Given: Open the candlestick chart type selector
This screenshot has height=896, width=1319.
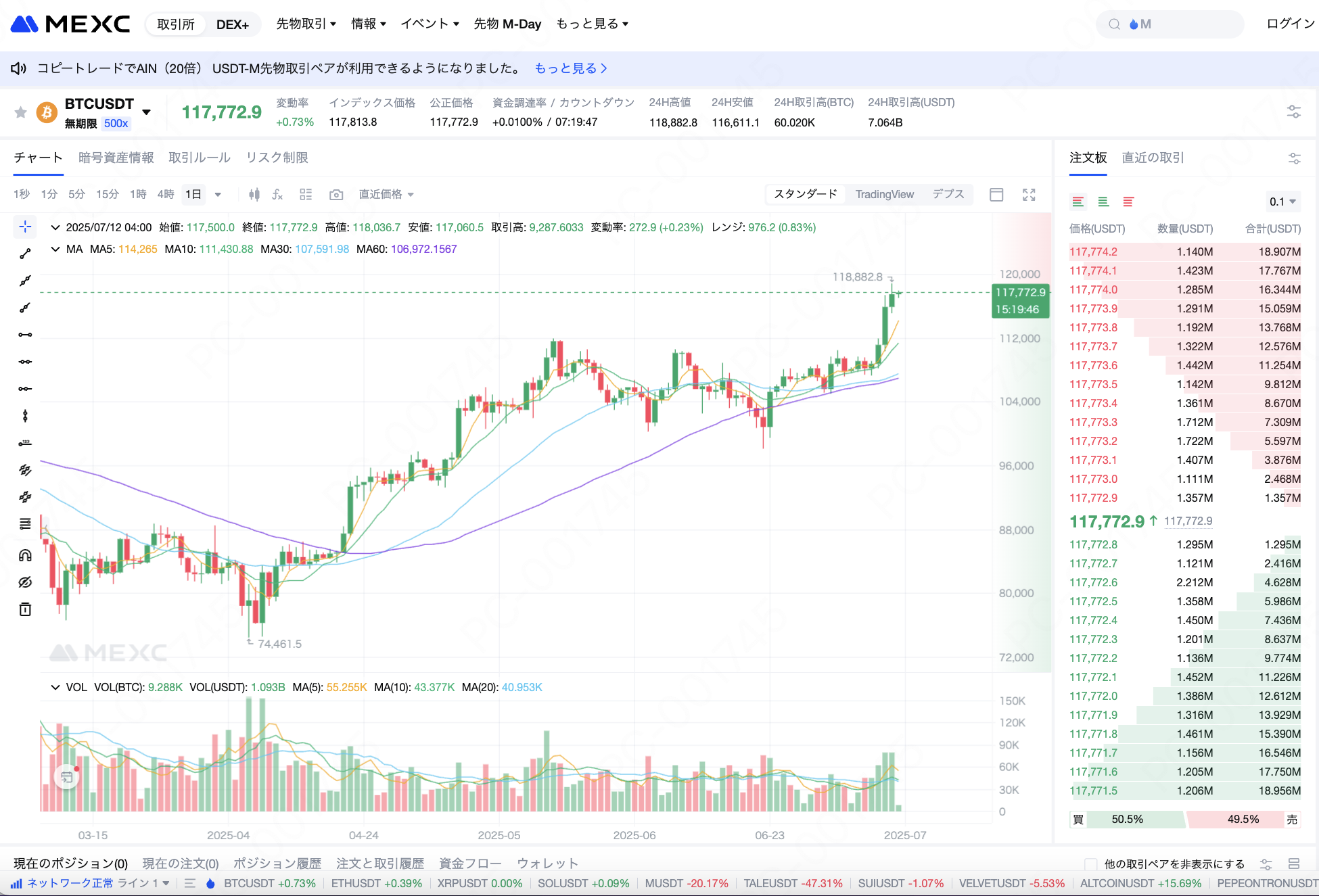Looking at the screenshot, I should [254, 195].
